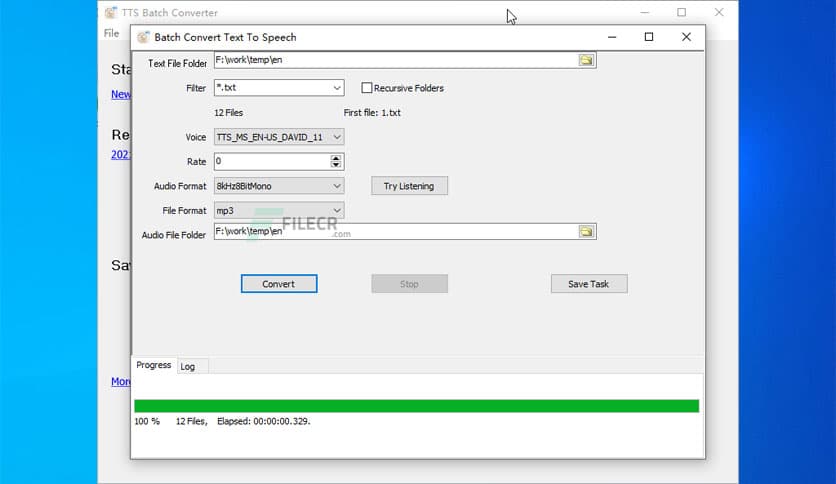
Task: Browse for the Audio File Folder
Action: tap(586, 231)
